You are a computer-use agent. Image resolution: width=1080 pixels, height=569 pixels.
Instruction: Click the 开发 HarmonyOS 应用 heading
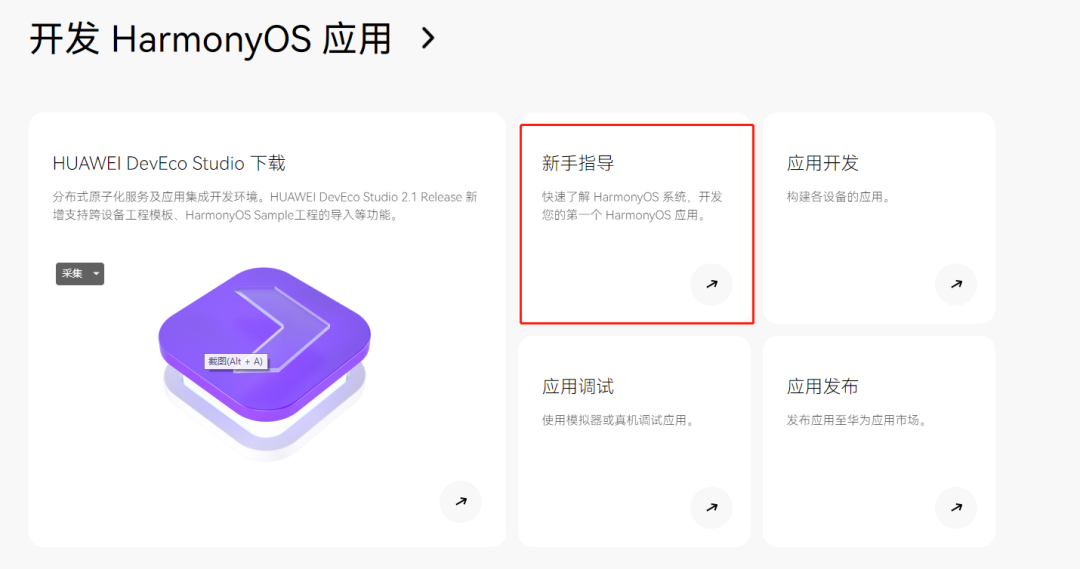(211, 39)
